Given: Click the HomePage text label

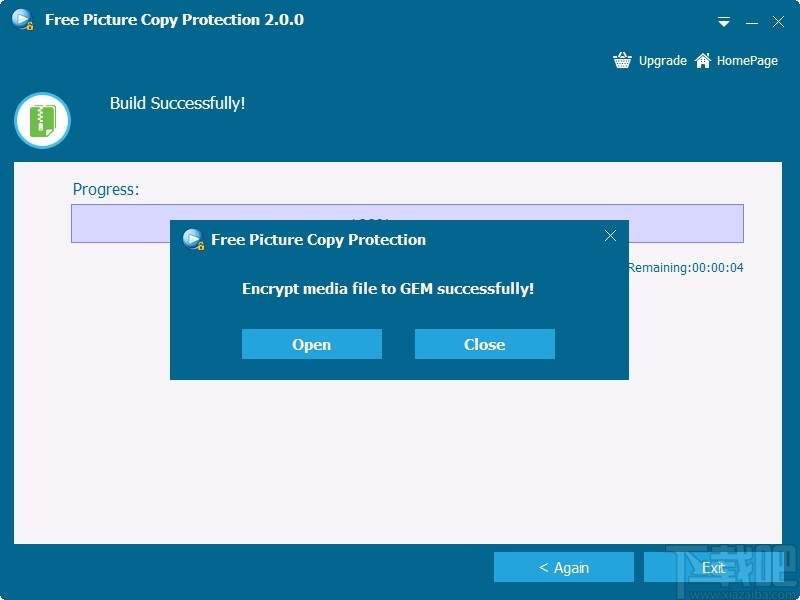Looking at the screenshot, I should coord(746,61).
